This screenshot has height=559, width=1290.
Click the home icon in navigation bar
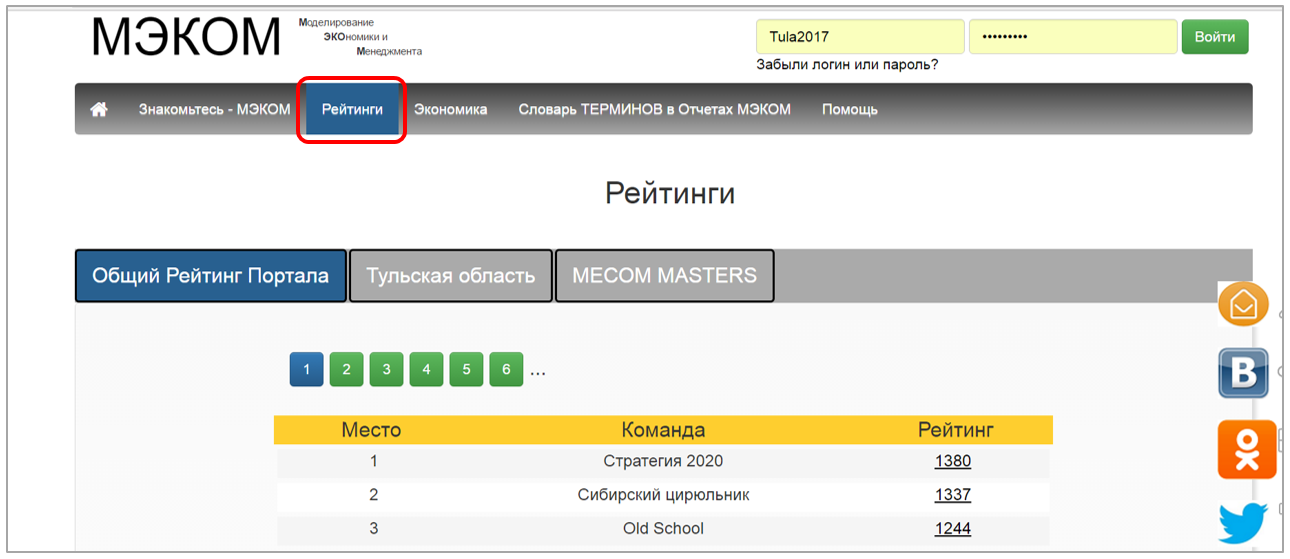coord(99,110)
